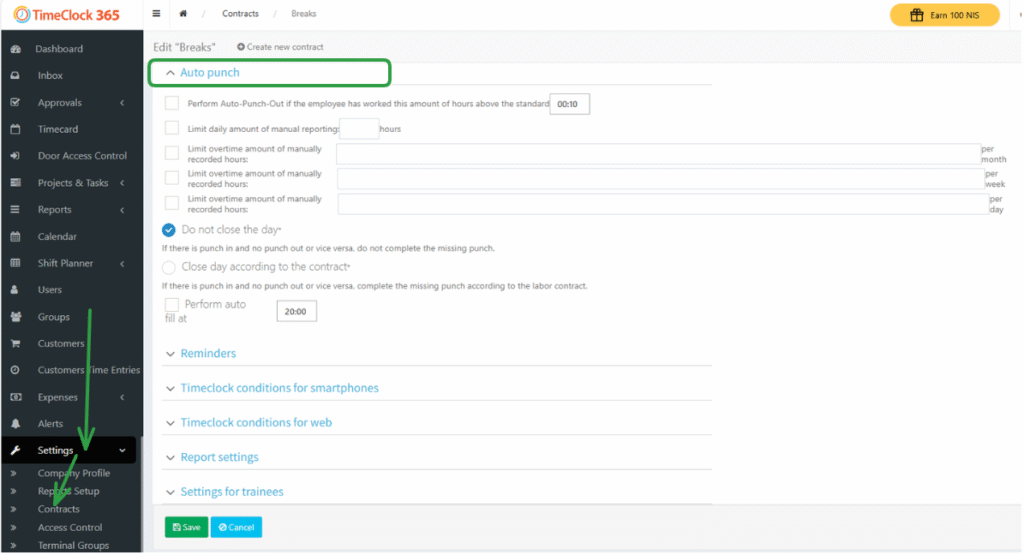Expand Timeclock conditions for smartphones
This screenshot has height=555, width=1024.
coord(279,388)
